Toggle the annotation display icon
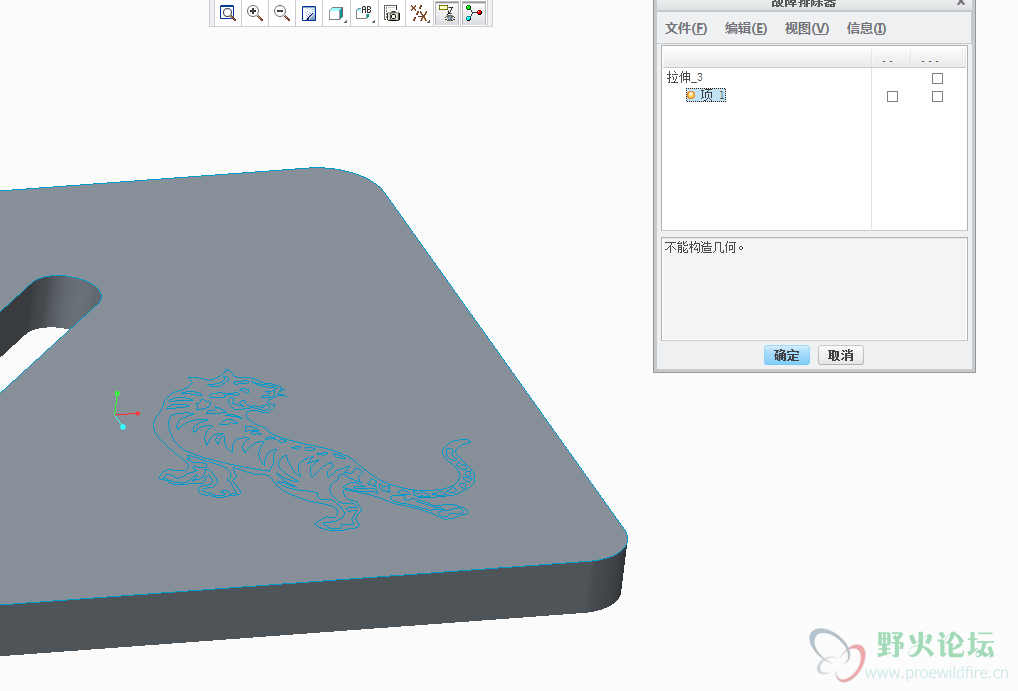This screenshot has width=1018, height=691. click(x=447, y=13)
